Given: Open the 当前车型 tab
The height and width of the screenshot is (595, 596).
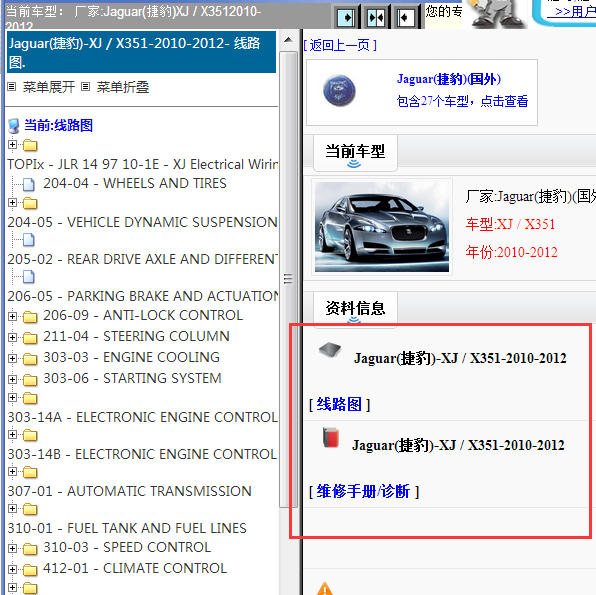Looking at the screenshot, I should (355, 152).
